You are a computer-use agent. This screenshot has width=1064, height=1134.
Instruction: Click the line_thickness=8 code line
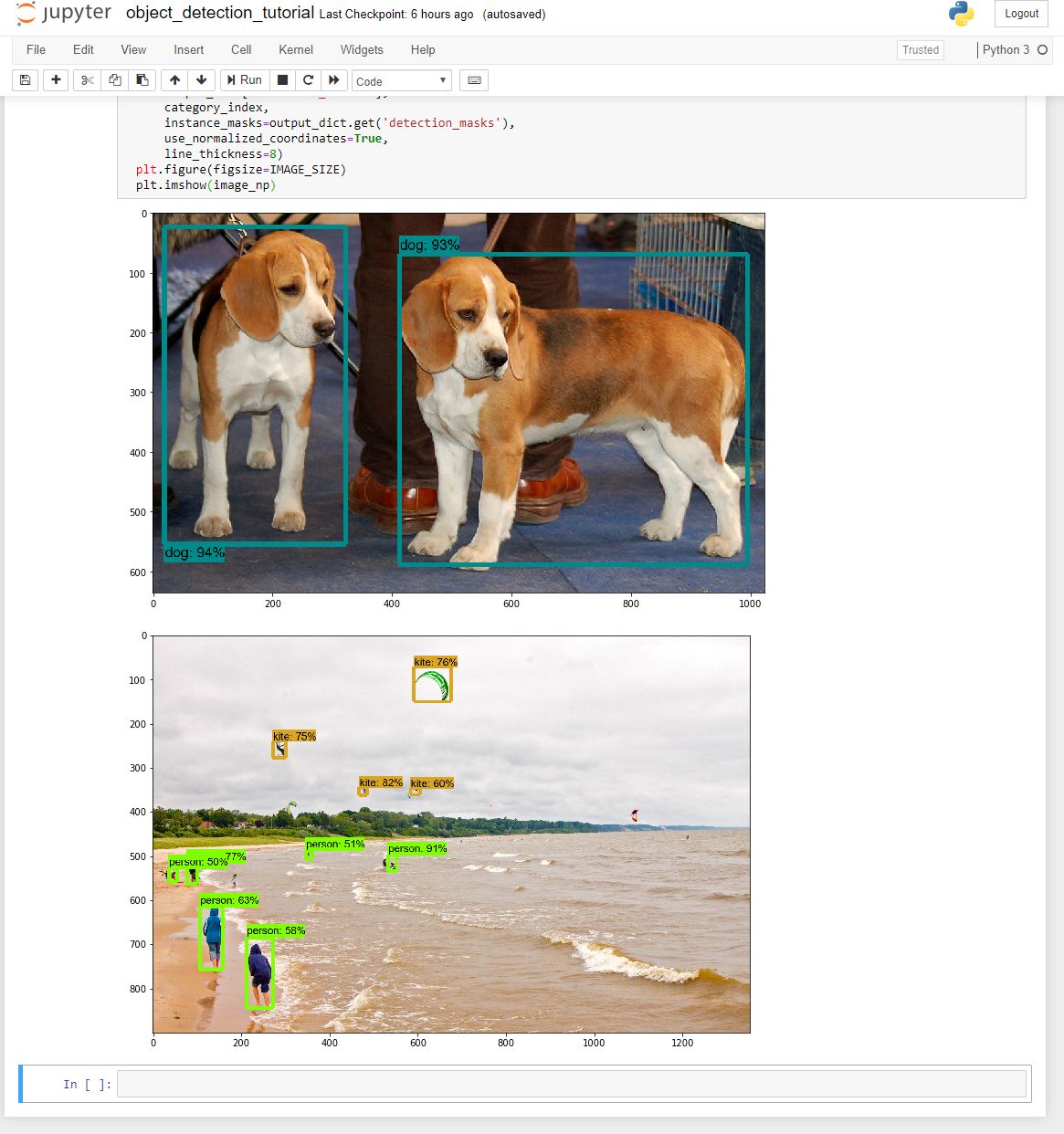(x=224, y=154)
